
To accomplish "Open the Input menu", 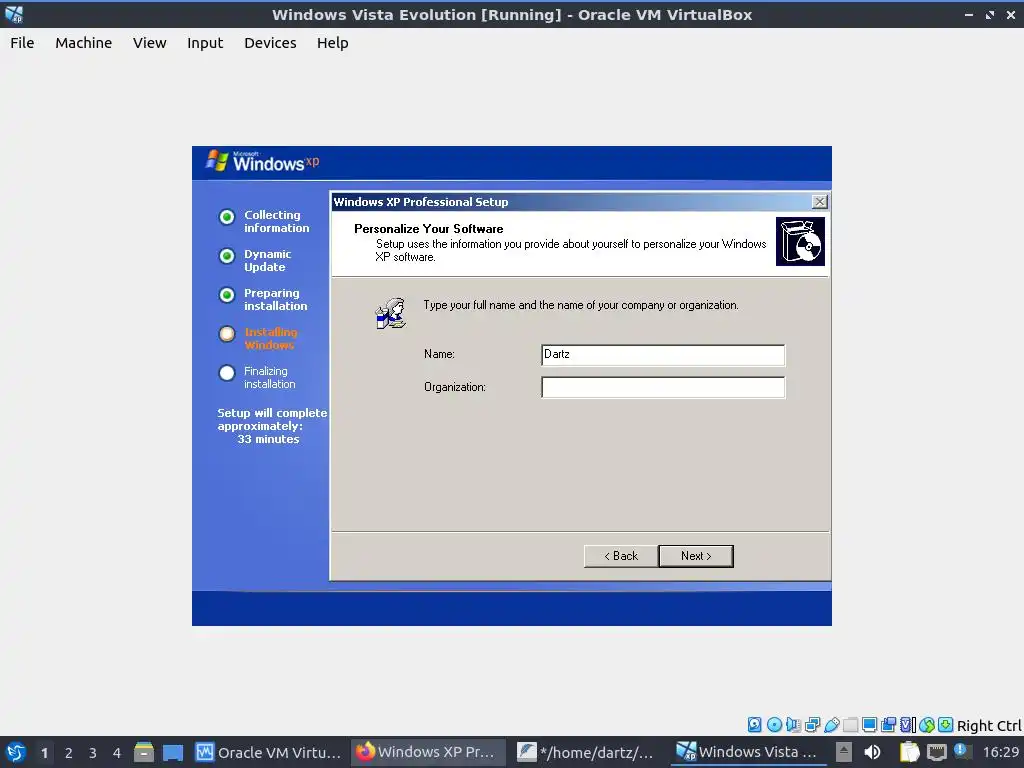I will point(205,43).
